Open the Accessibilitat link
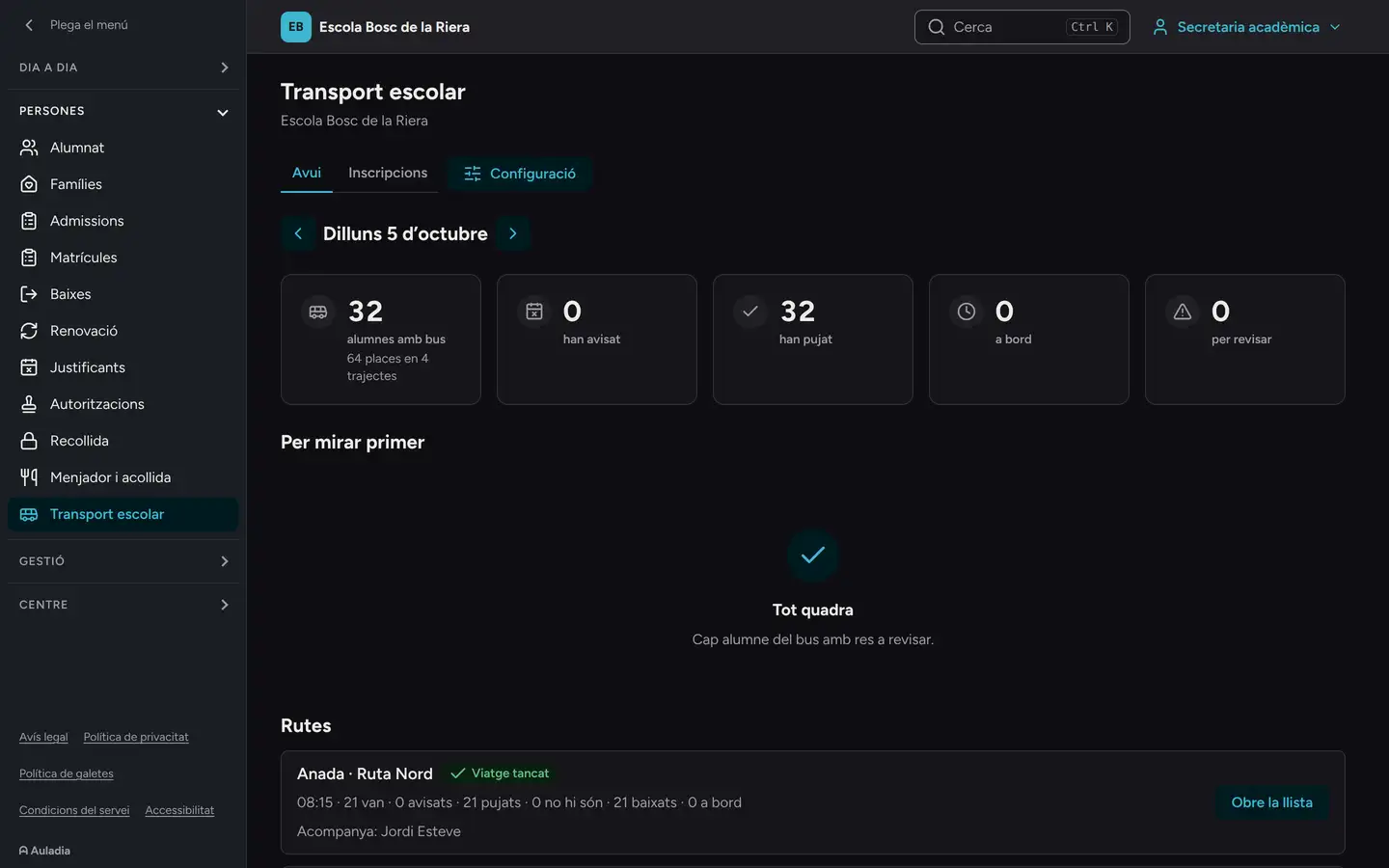 pos(179,810)
